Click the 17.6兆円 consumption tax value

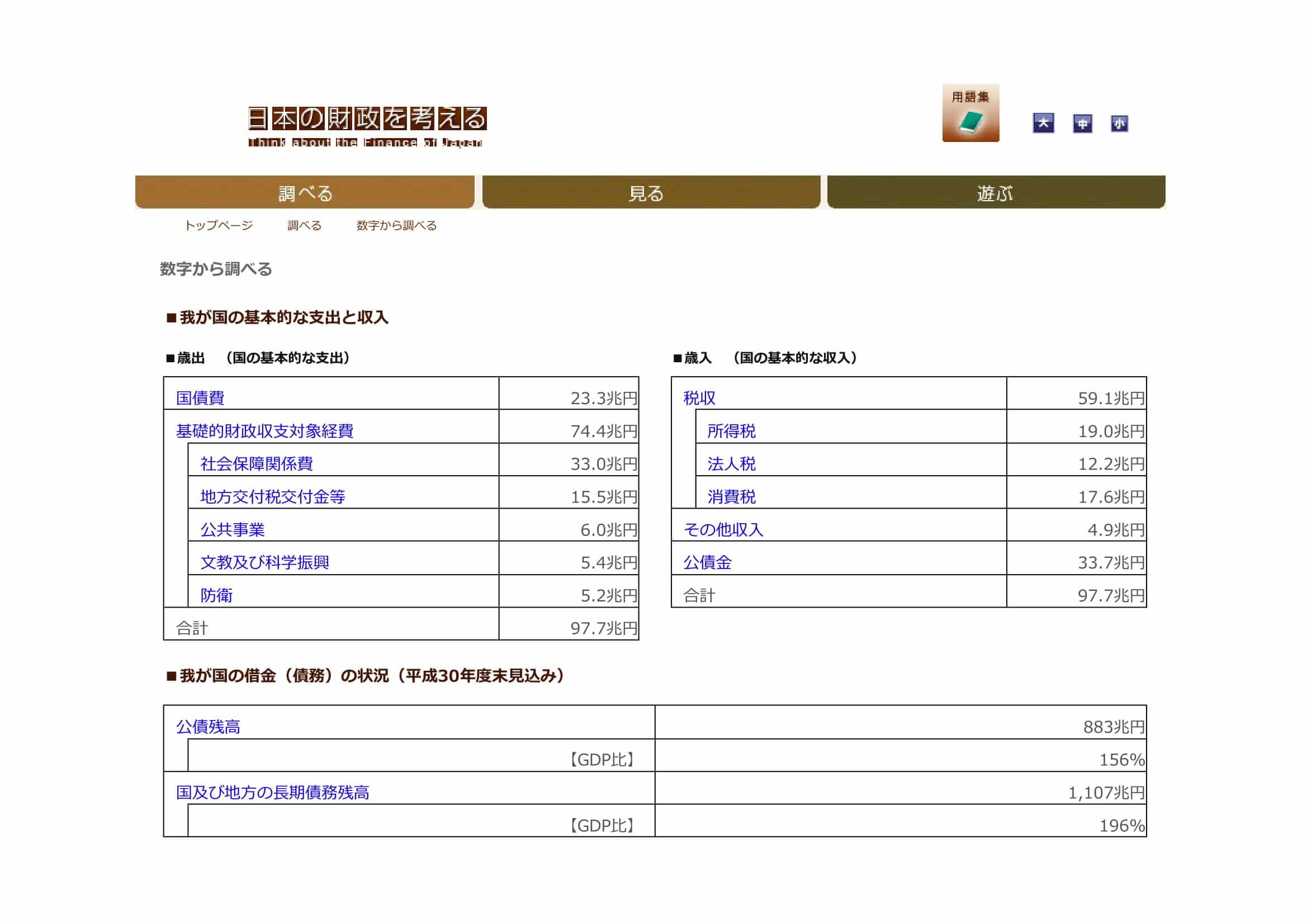[1111, 497]
